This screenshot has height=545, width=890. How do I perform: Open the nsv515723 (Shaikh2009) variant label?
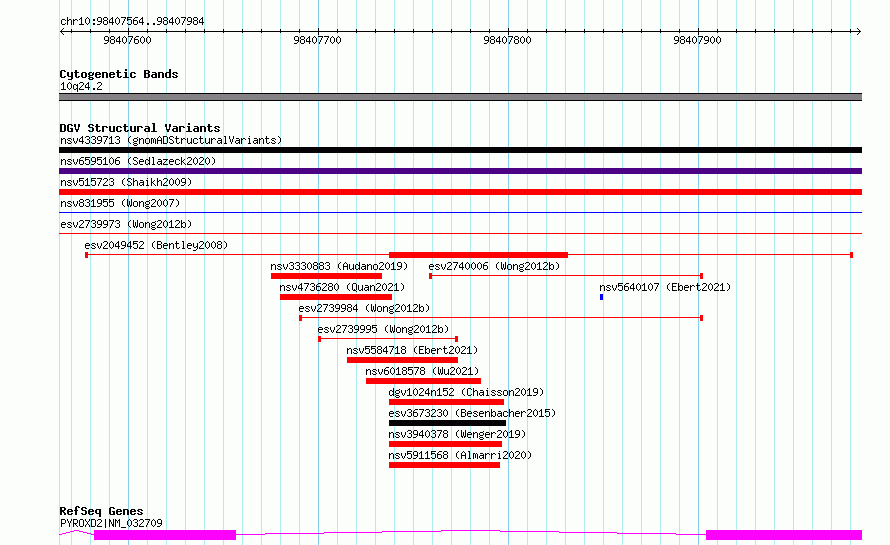pyautogui.click(x=126, y=182)
